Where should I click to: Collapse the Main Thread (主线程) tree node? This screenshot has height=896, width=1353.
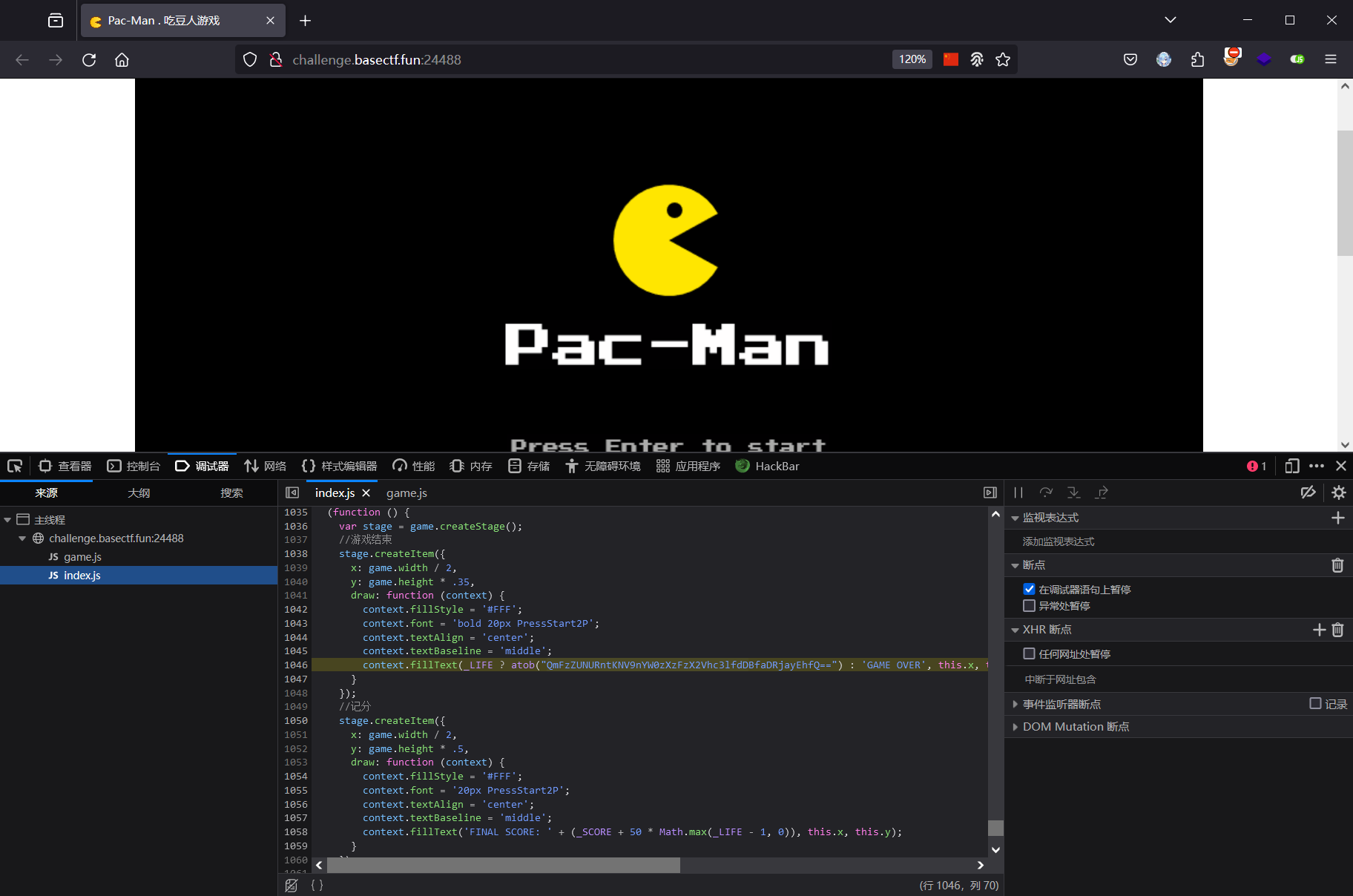7,520
